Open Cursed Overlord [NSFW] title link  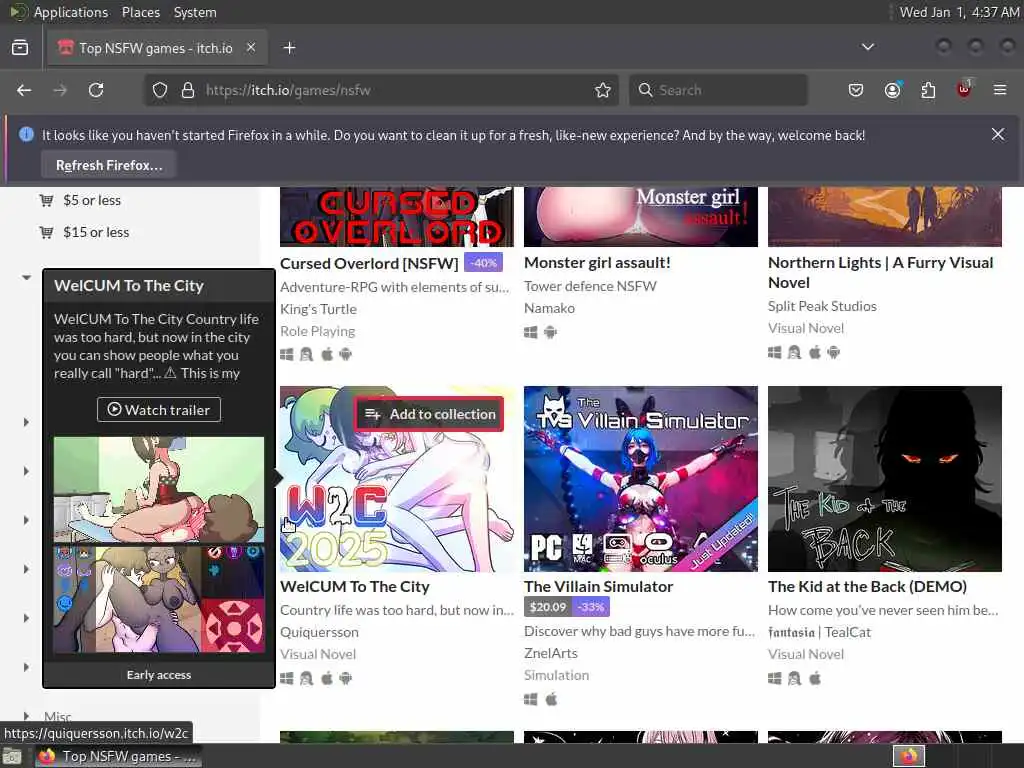[369, 263]
